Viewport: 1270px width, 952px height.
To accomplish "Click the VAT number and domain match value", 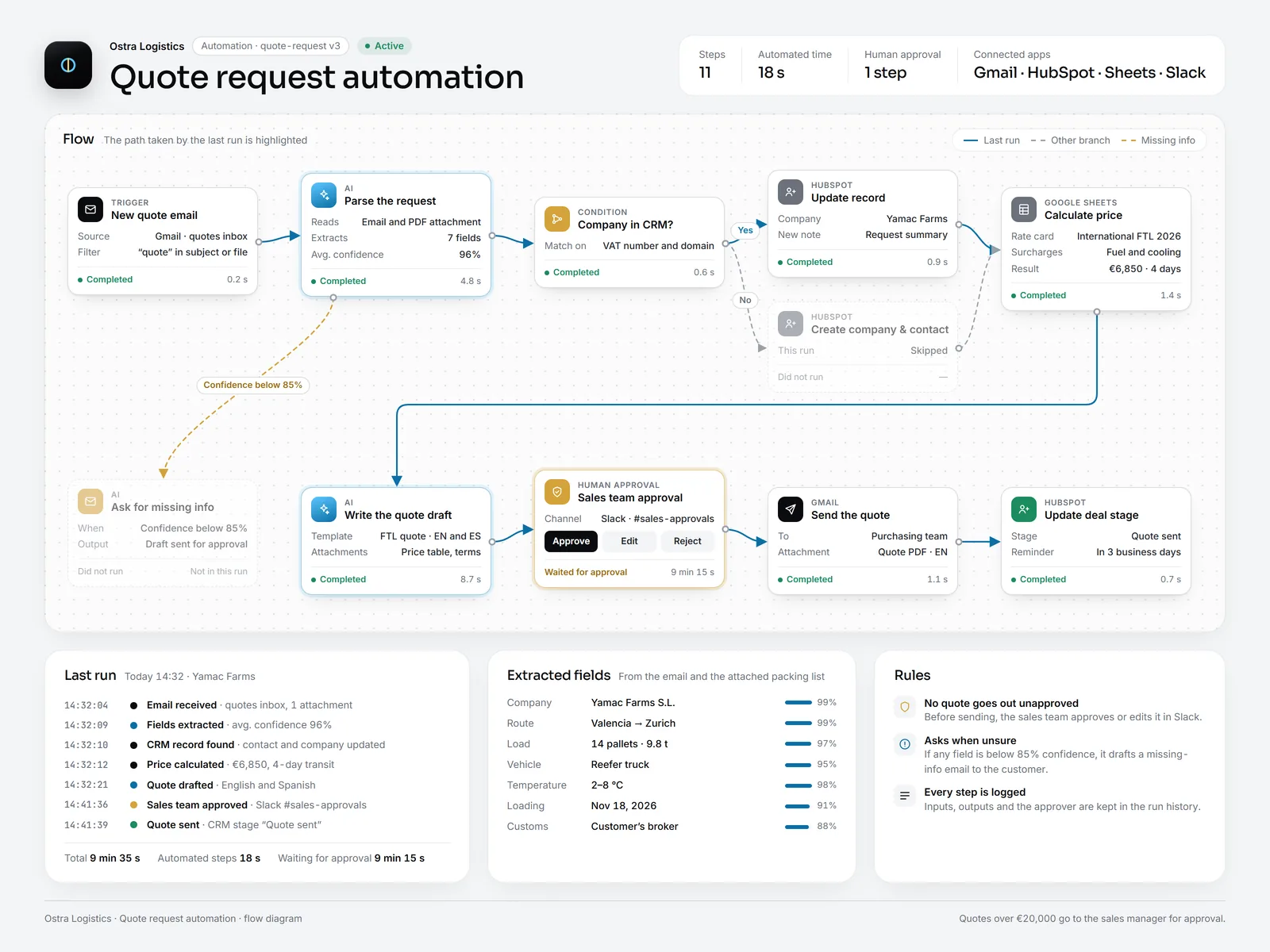I will 659,246.
